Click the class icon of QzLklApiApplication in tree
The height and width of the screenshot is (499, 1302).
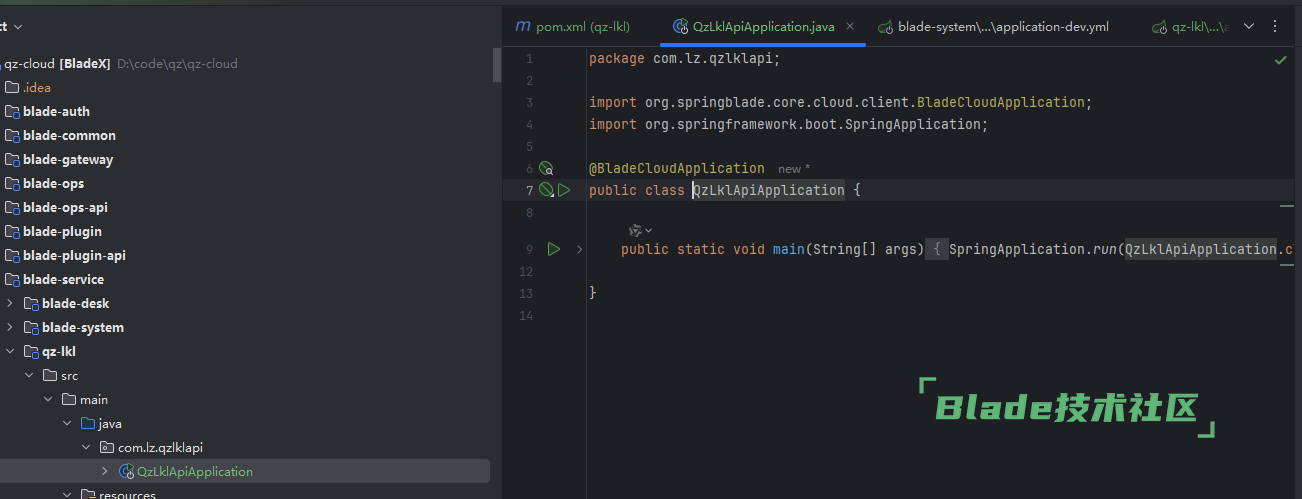click(x=126, y=471)
